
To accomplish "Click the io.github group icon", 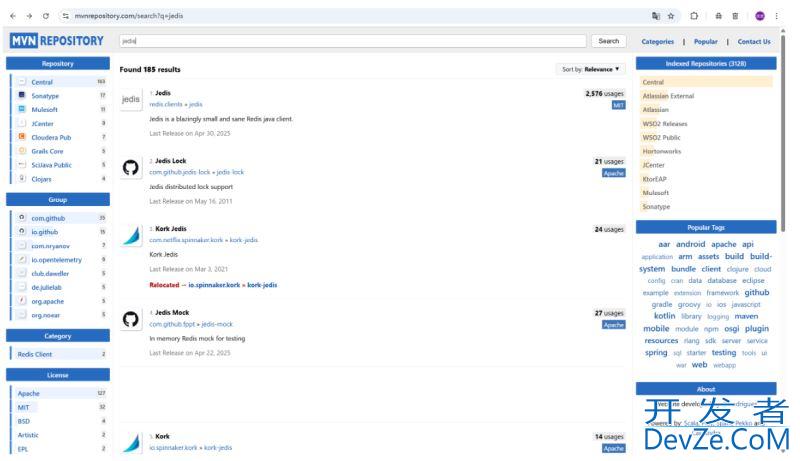I will pyautogui.click(x=22, y=231).
